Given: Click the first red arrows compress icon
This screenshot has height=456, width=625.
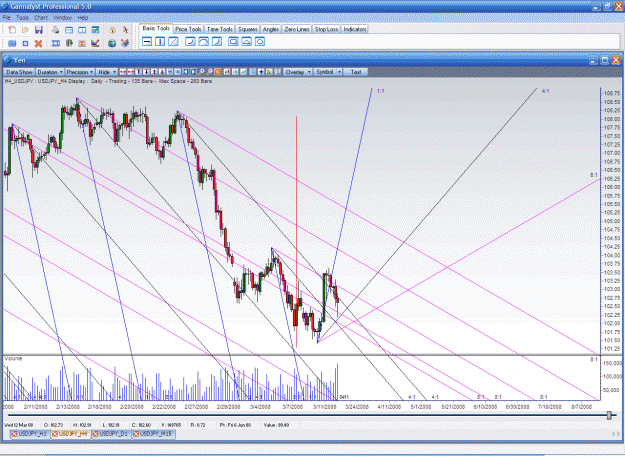Looking at the screenshot, I should pos(122,72).
